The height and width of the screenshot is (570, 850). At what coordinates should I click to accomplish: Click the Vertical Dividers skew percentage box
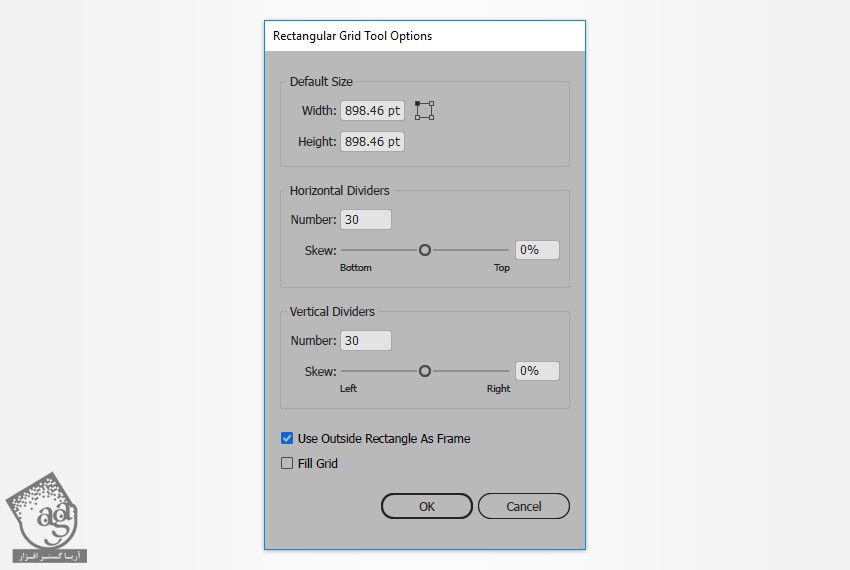click(x=537, y=371)
